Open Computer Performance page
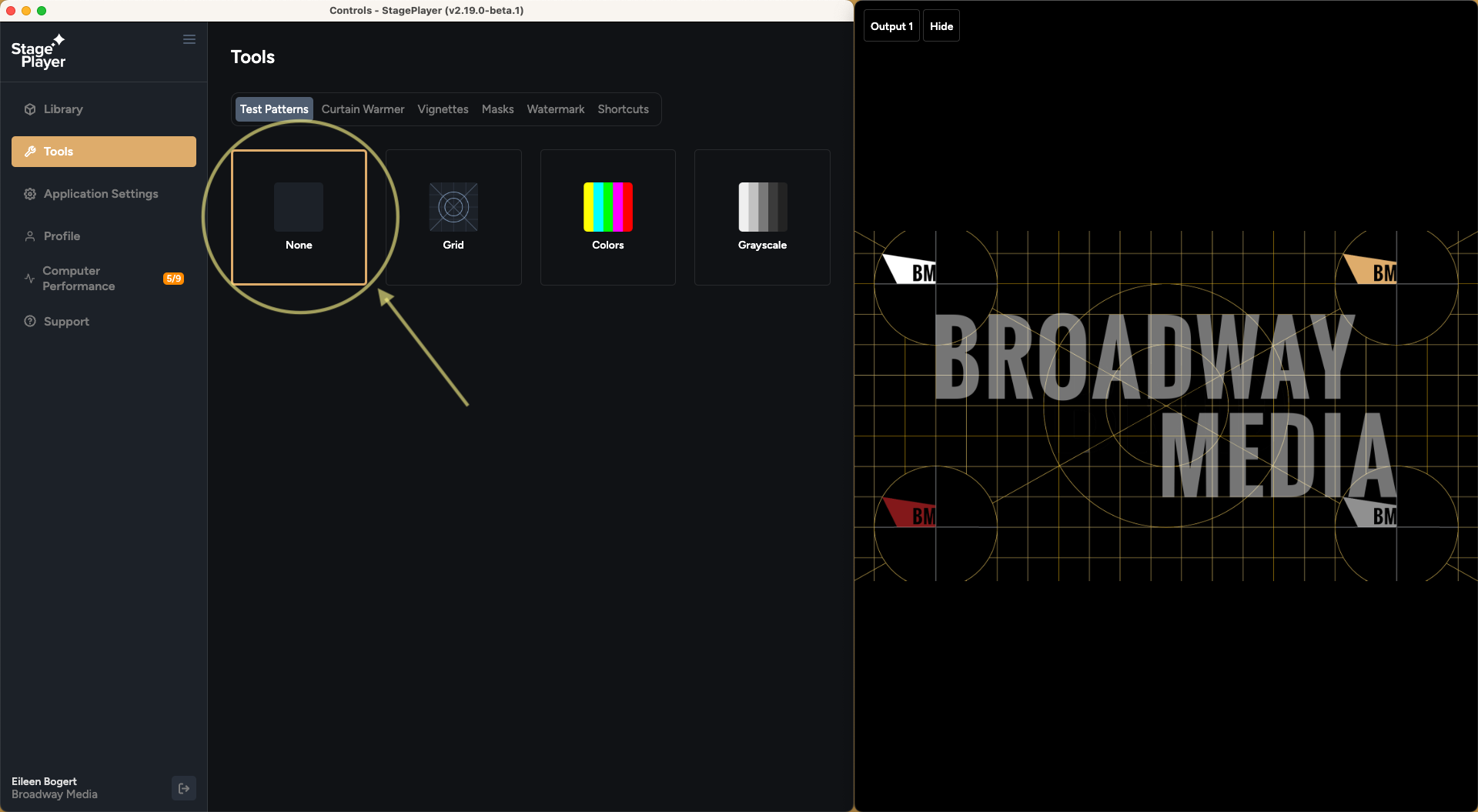1478x812 pixels. (x=104, y=279)
